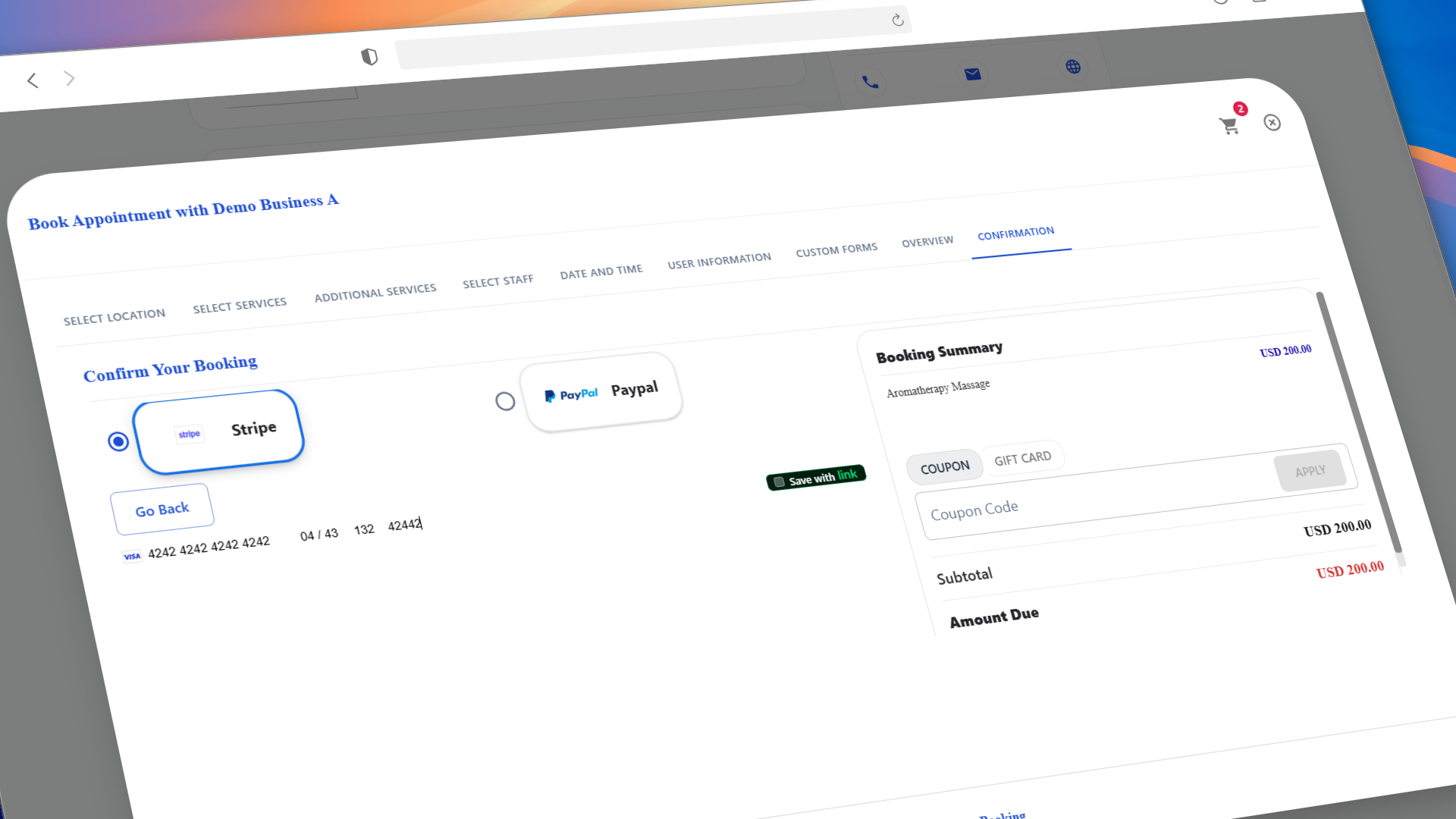
Task: Select the Stripe payment radio button
Action: pyautogui.click(x=118, y=440)
